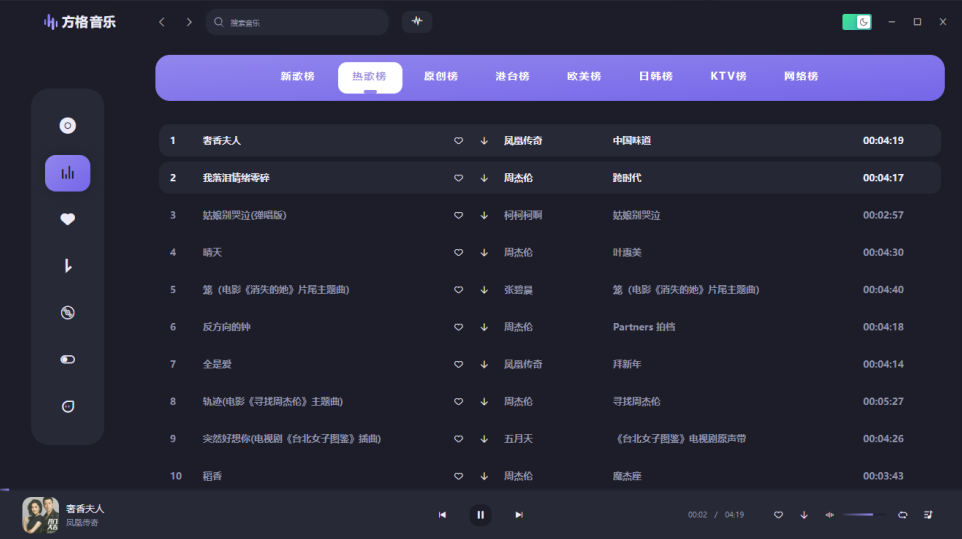This screenshot has height=539, width=962.
Task: Click album 叶惠美 in row 4
Action: tap(627, 253)
